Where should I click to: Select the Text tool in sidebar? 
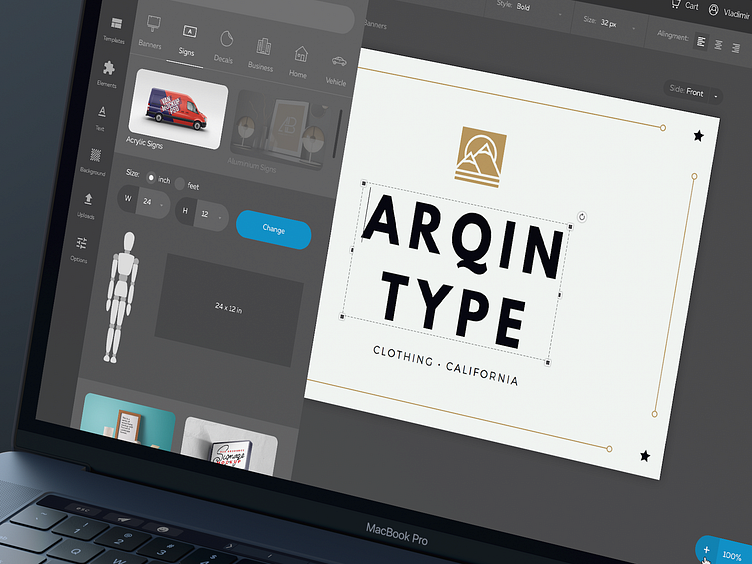point(101,114)
